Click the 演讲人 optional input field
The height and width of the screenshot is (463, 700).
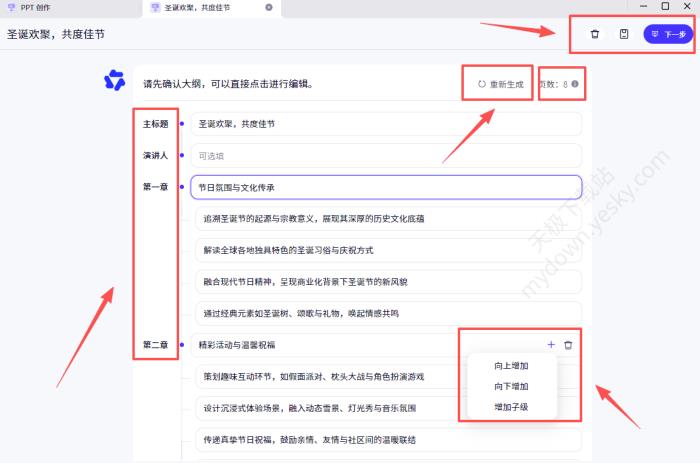click(x=385, y=155)
